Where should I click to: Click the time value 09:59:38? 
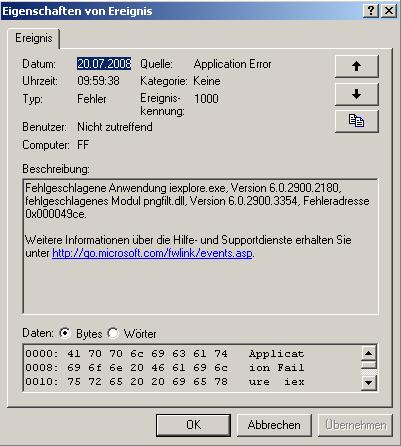(98, 81)
